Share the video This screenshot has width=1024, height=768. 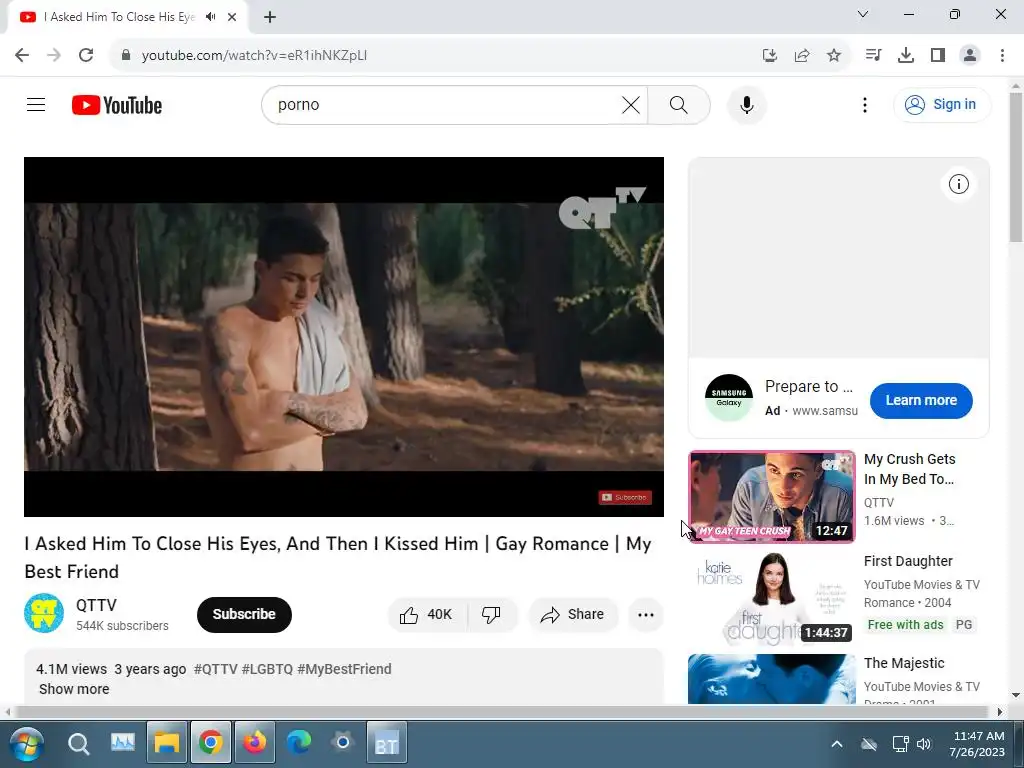(573, 615)
